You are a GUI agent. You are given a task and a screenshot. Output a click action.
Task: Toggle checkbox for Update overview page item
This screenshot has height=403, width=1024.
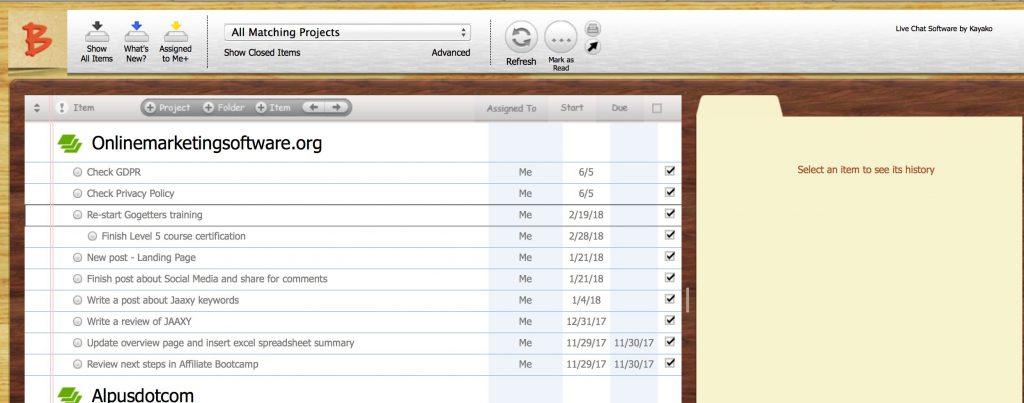click(669, 342)
